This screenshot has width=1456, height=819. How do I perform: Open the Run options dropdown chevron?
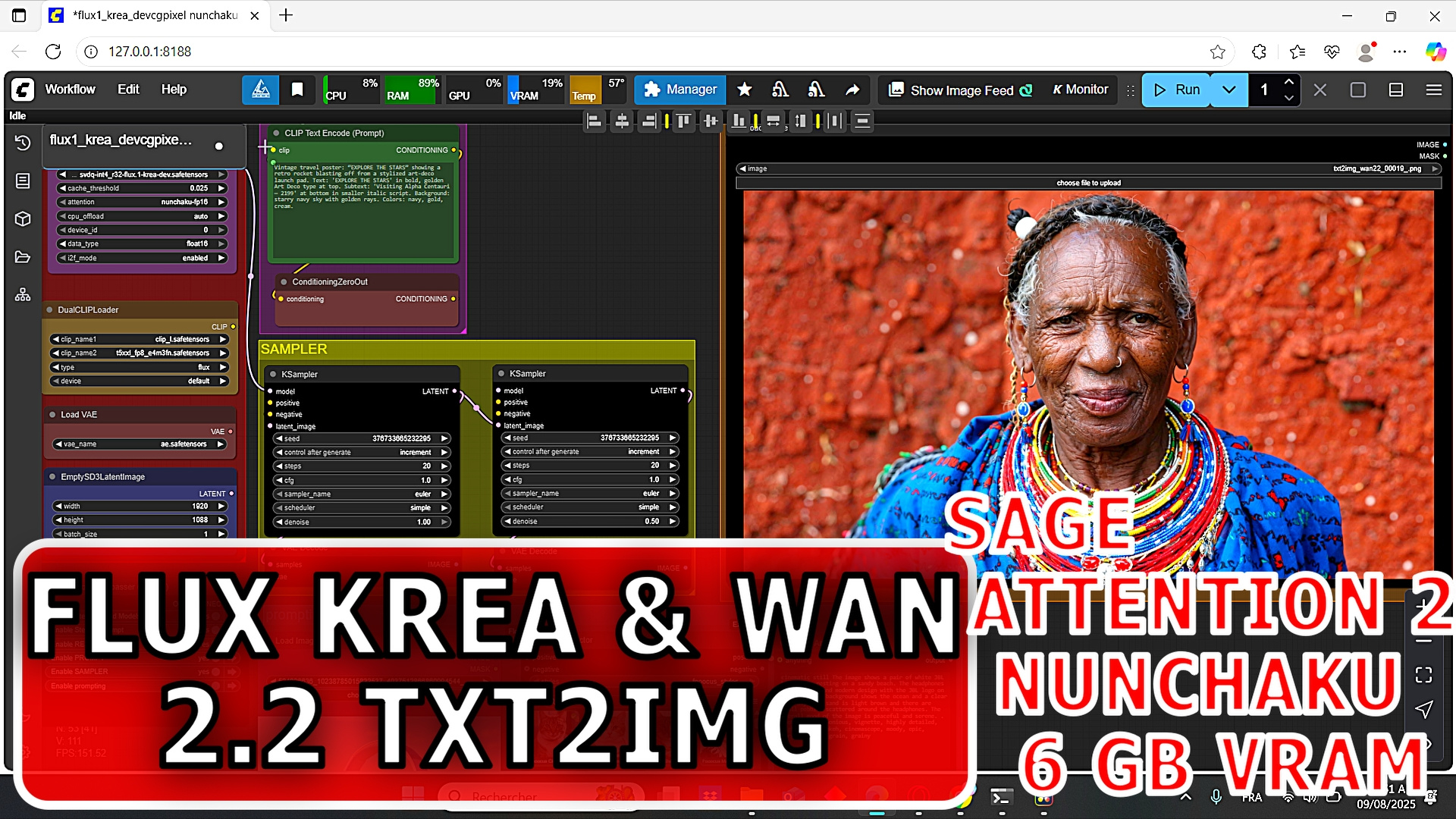click(1229, 89)
